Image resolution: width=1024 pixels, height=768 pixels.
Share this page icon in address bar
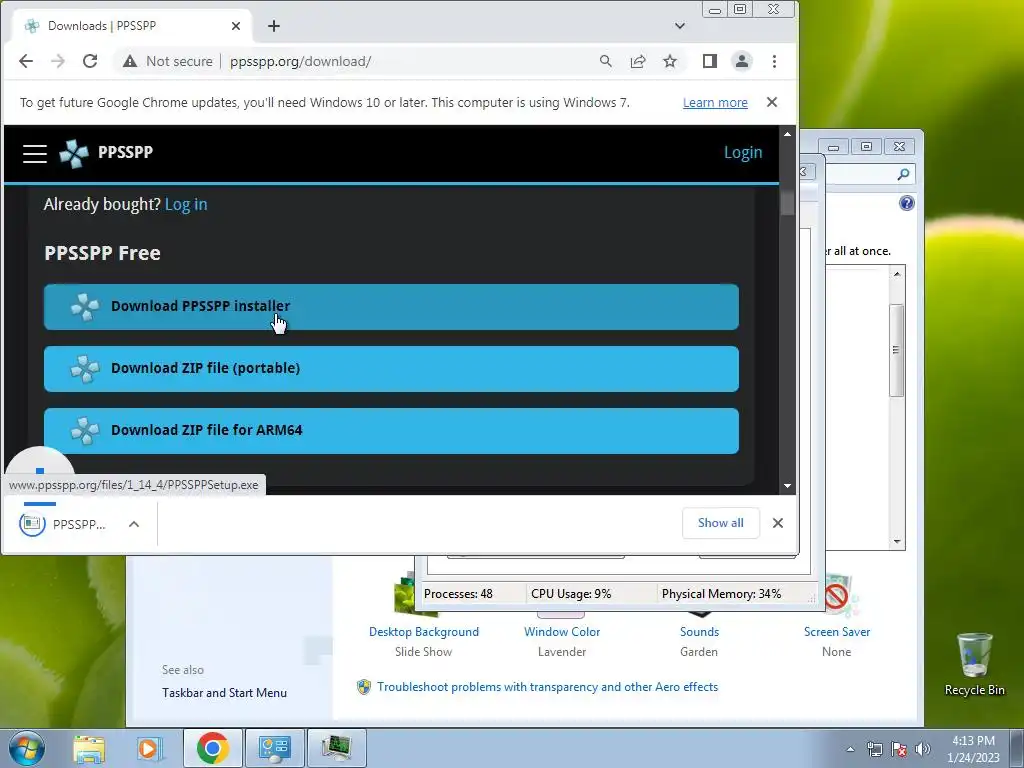pos(637,61)
